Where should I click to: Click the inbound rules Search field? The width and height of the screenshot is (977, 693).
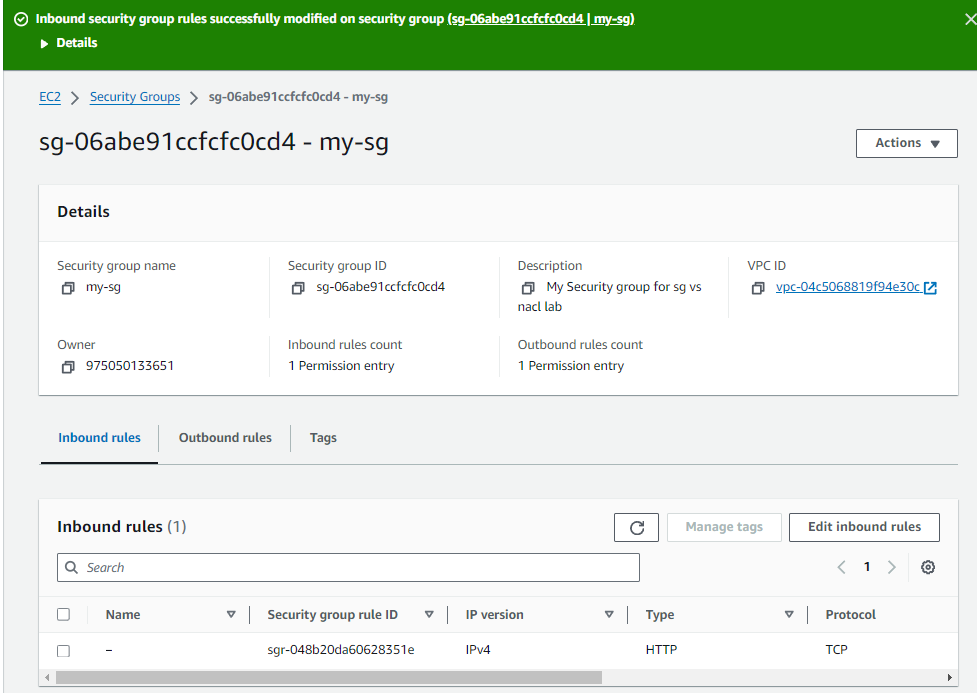pos(348,568)
